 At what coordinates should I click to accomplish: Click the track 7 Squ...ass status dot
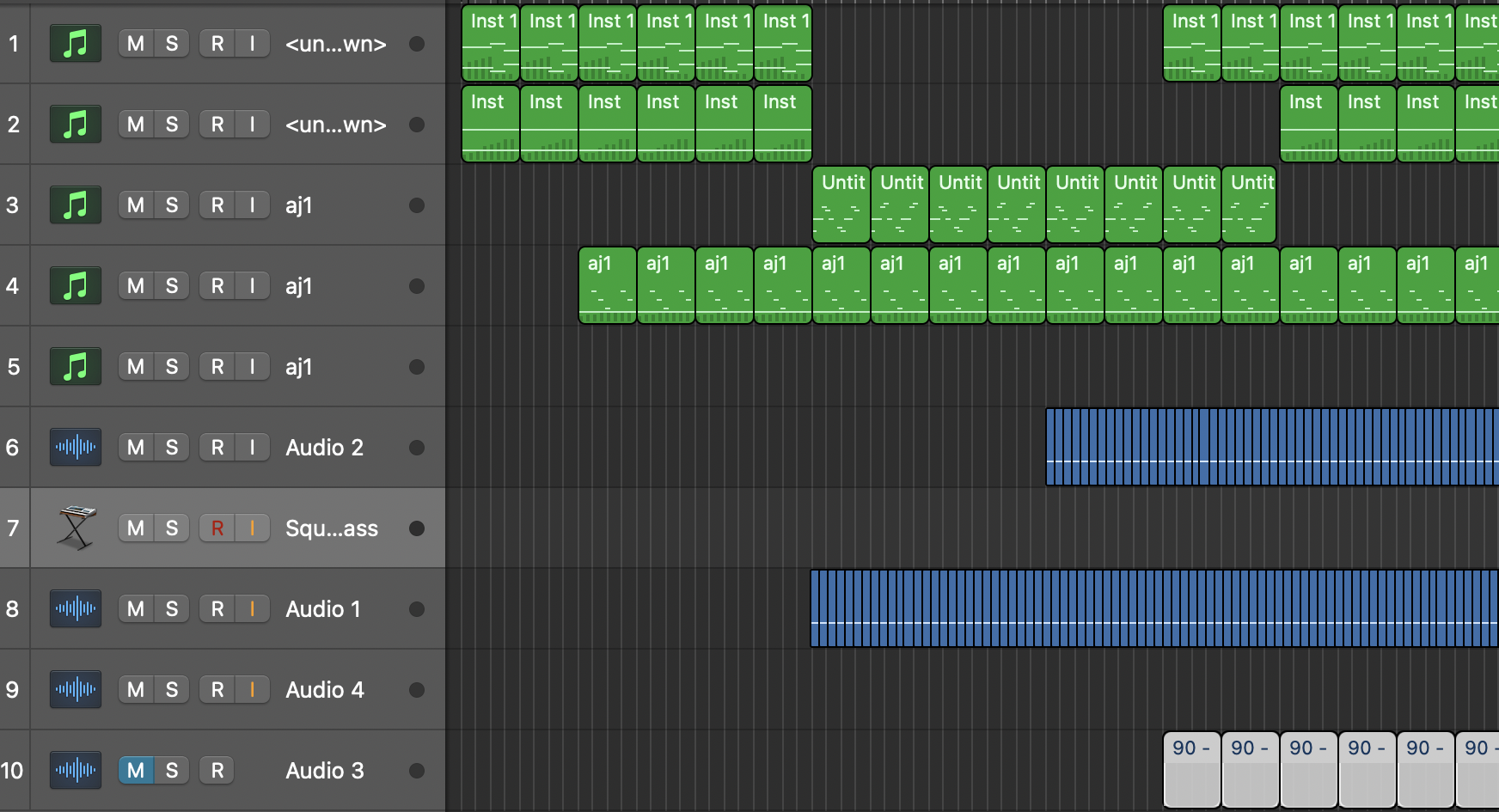(417, 528)
